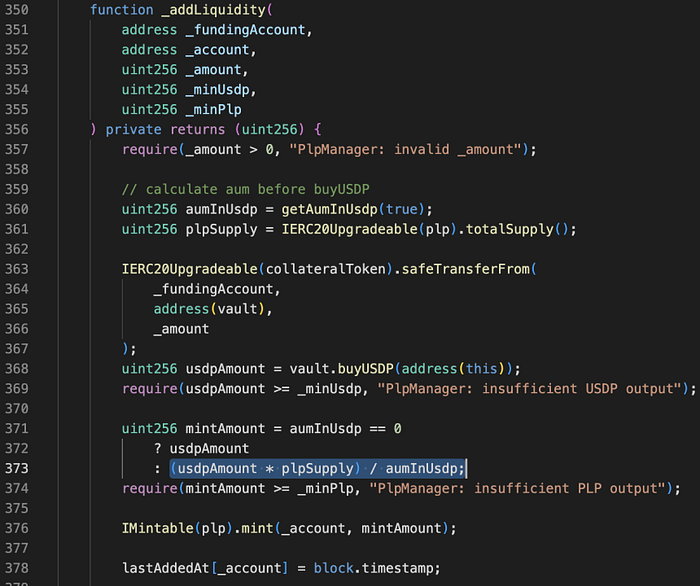Click the "insufficient USDP output" string
The height and width of the screenshot is (586, 700).
(x=529, y=389)
